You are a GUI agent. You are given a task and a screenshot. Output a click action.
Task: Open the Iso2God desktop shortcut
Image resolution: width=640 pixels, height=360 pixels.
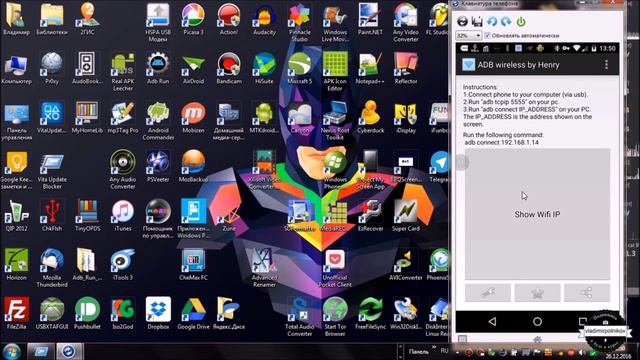[122, 313]
